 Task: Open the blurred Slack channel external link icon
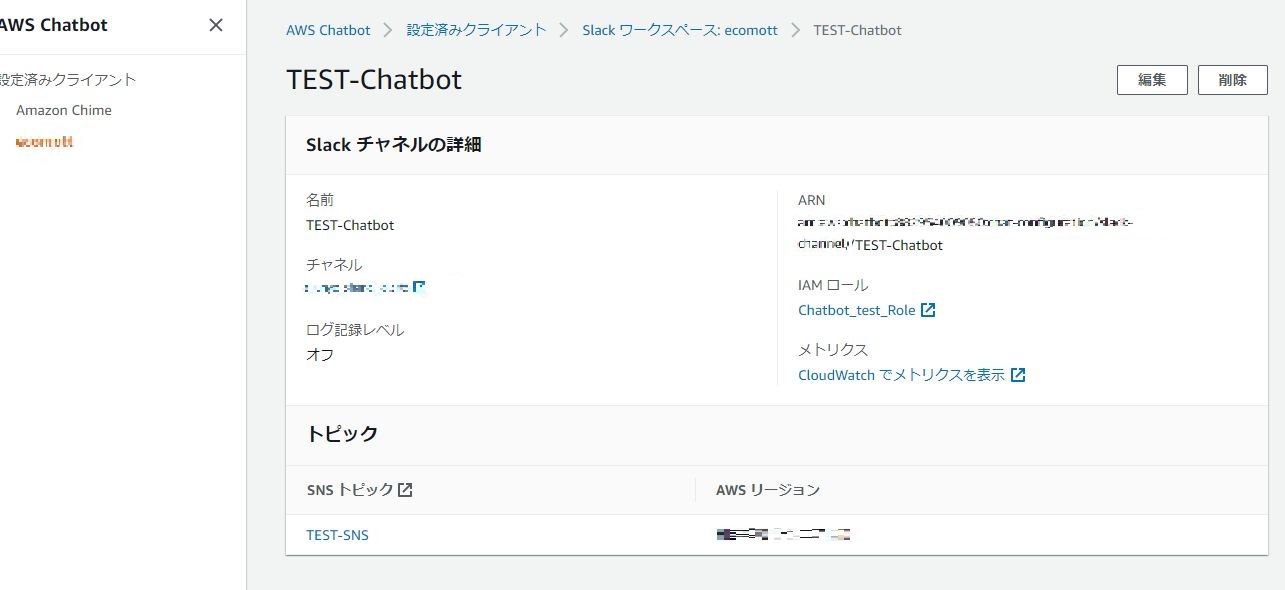coord(420,288)
